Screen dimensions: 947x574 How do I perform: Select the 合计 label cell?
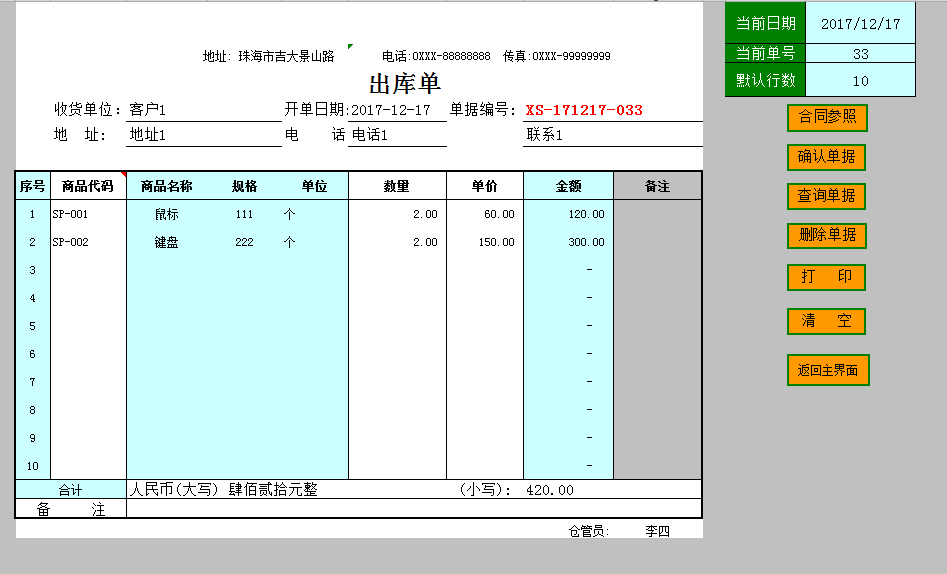point(71,489)
